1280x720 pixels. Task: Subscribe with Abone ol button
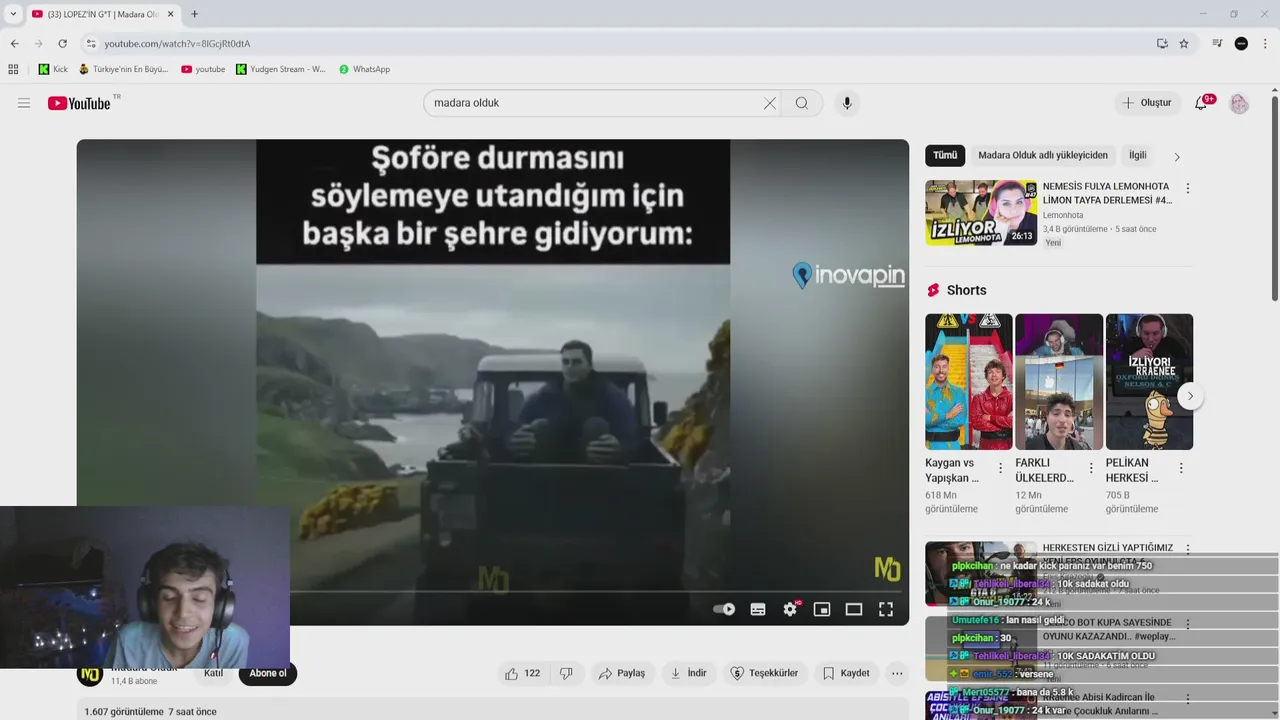pos(268,673)
